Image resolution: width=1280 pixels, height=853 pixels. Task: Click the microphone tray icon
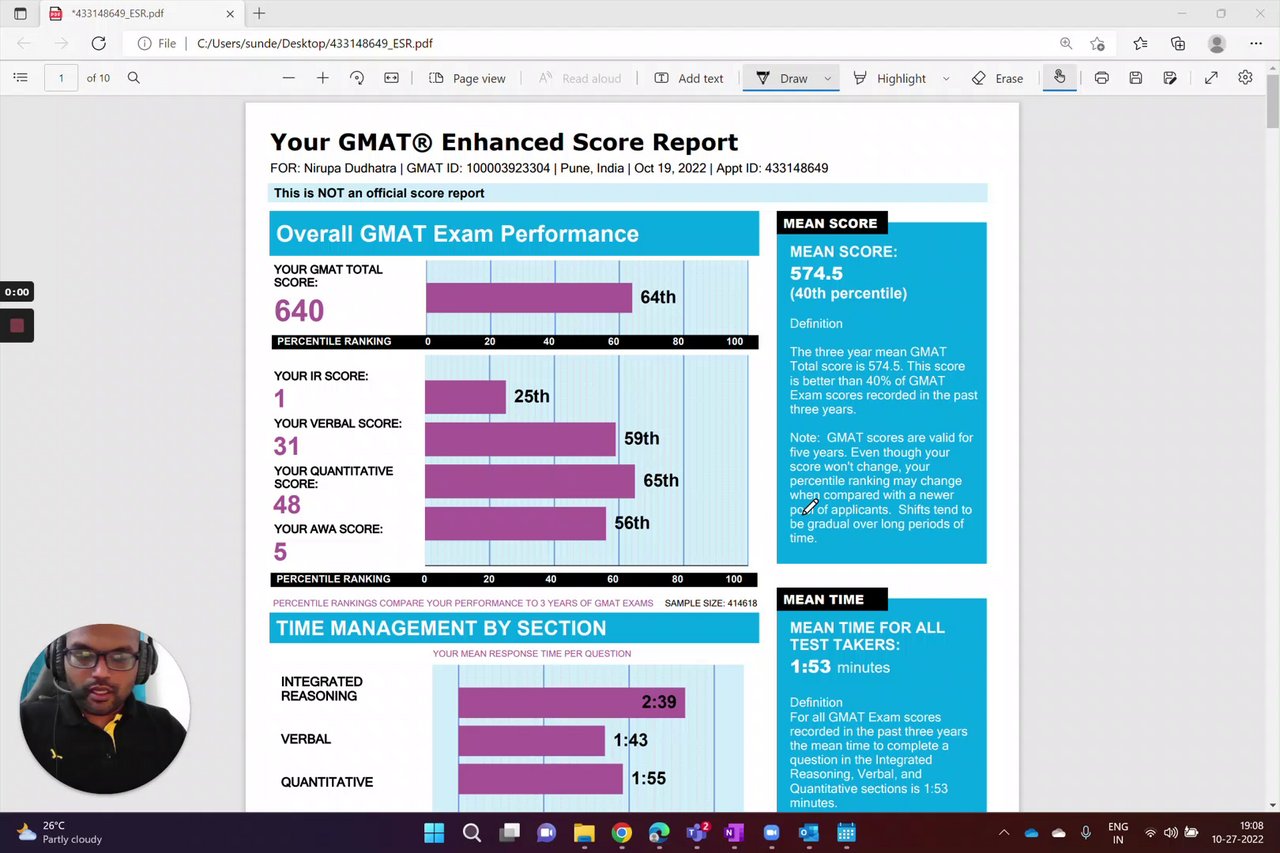[x=1086, y=833]
